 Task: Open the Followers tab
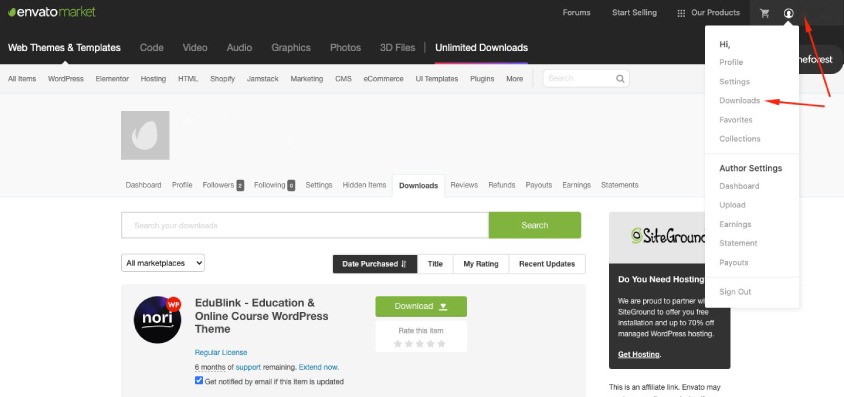[x=218, y=185]
